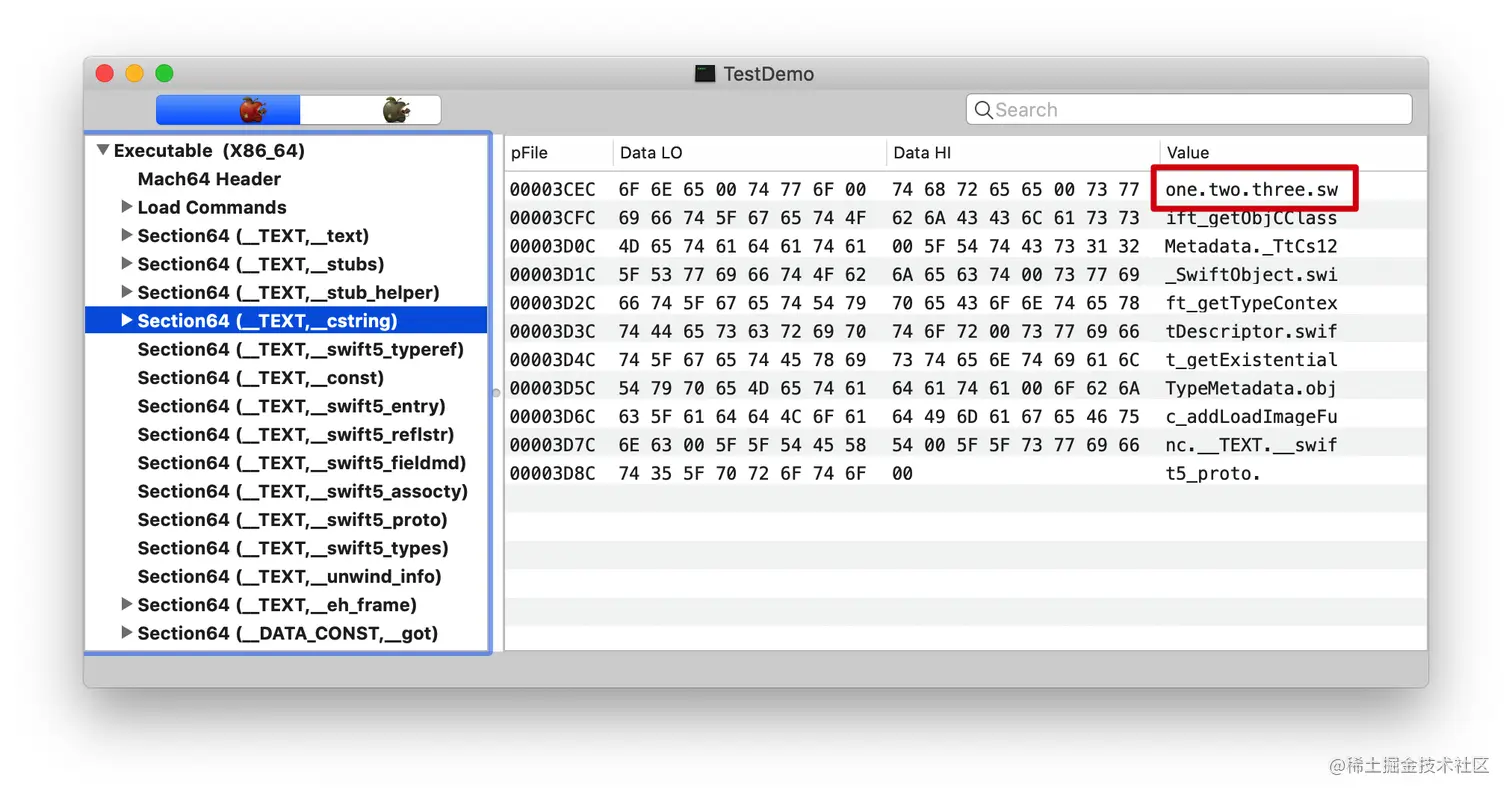The height and width of the screenshot is (798, 1512).
Task: Click Data HI bytes '6A 65 63 74 00 73 77 69'
Action: pos(1016,274)
